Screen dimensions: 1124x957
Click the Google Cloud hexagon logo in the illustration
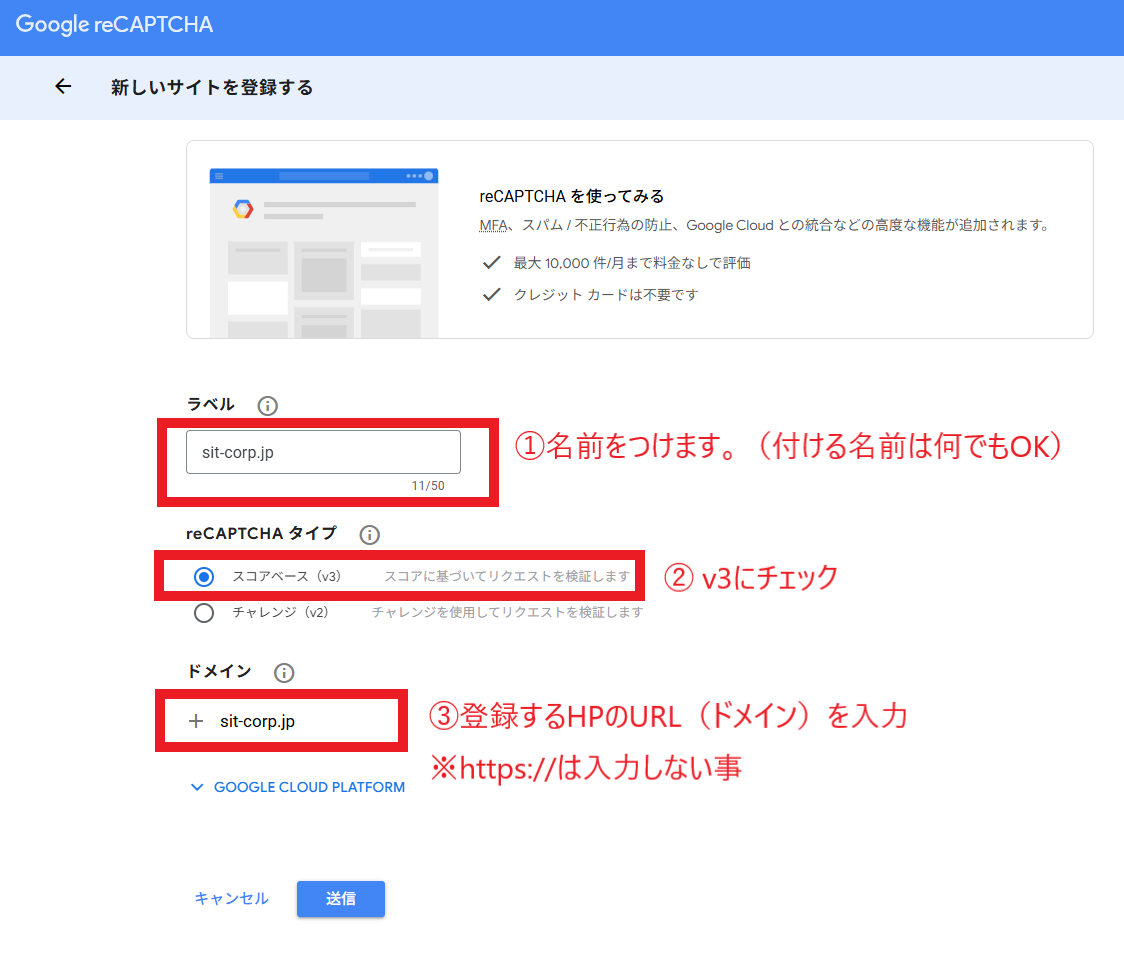243,209
